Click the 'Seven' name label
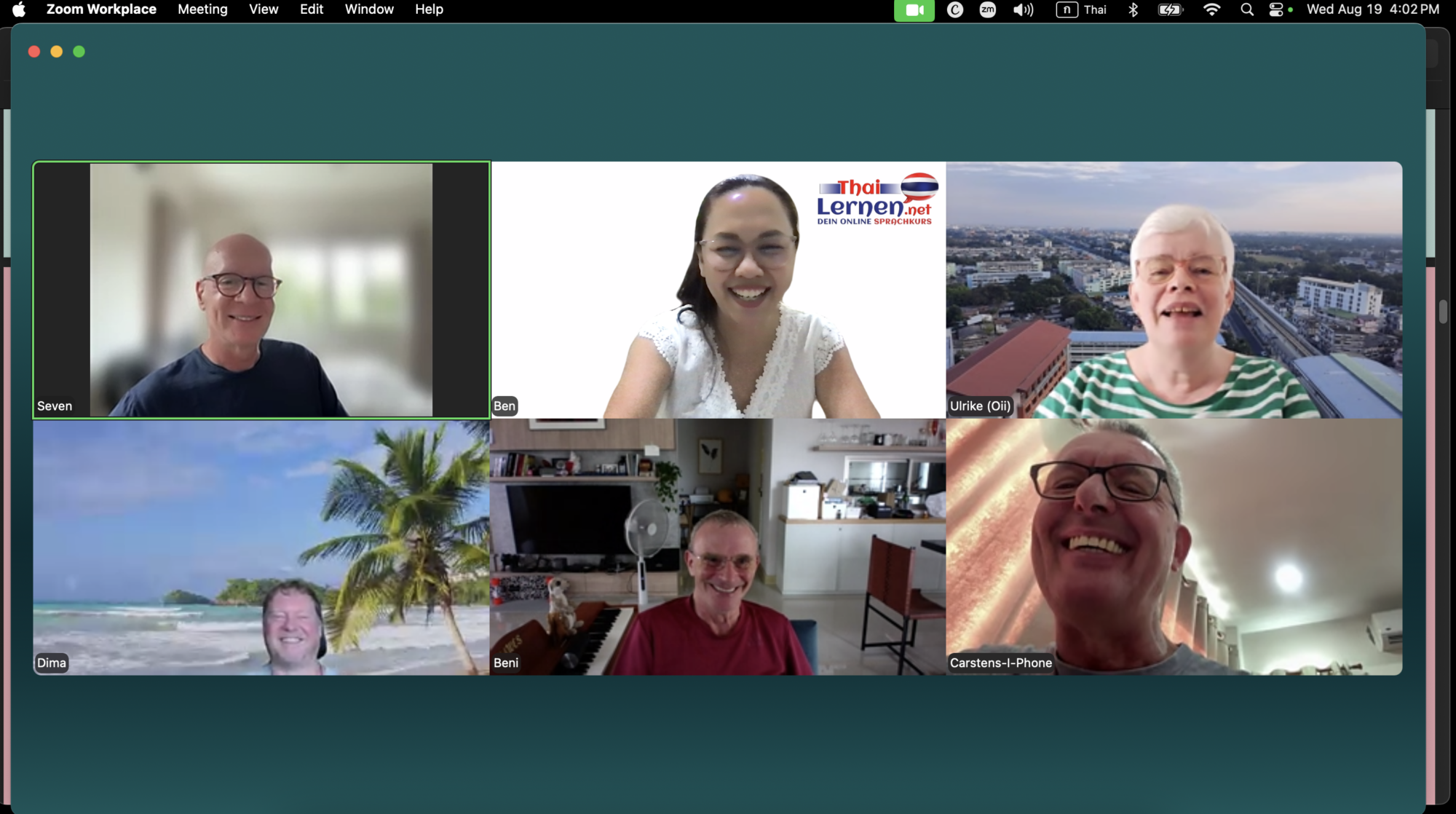Image resolution: width=1456 pixels, height=814 pixels. click(55, 406)
